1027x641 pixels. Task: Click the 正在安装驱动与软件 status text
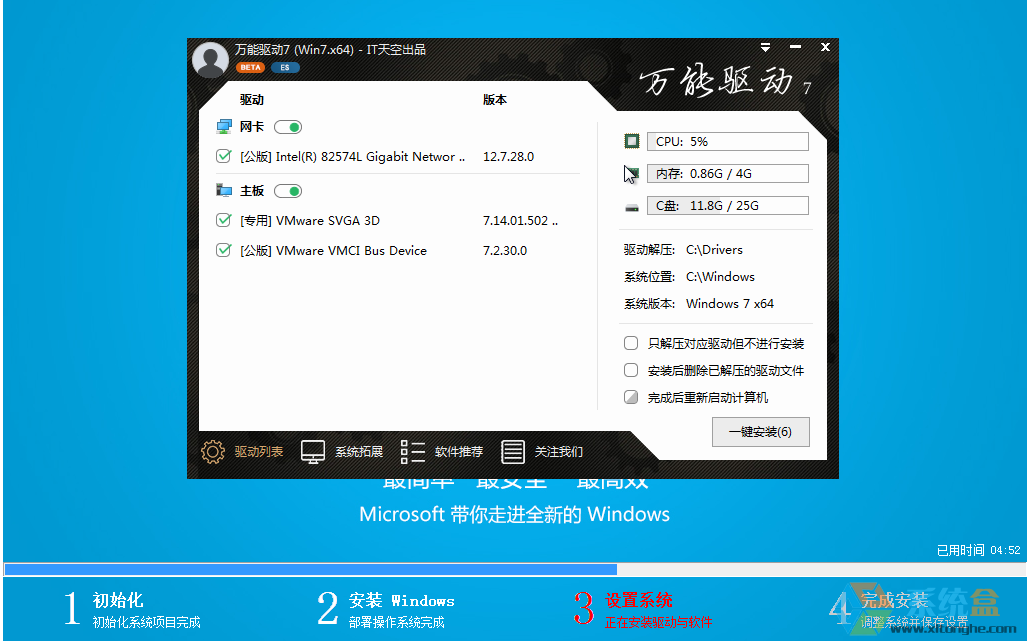coord(658,623)
